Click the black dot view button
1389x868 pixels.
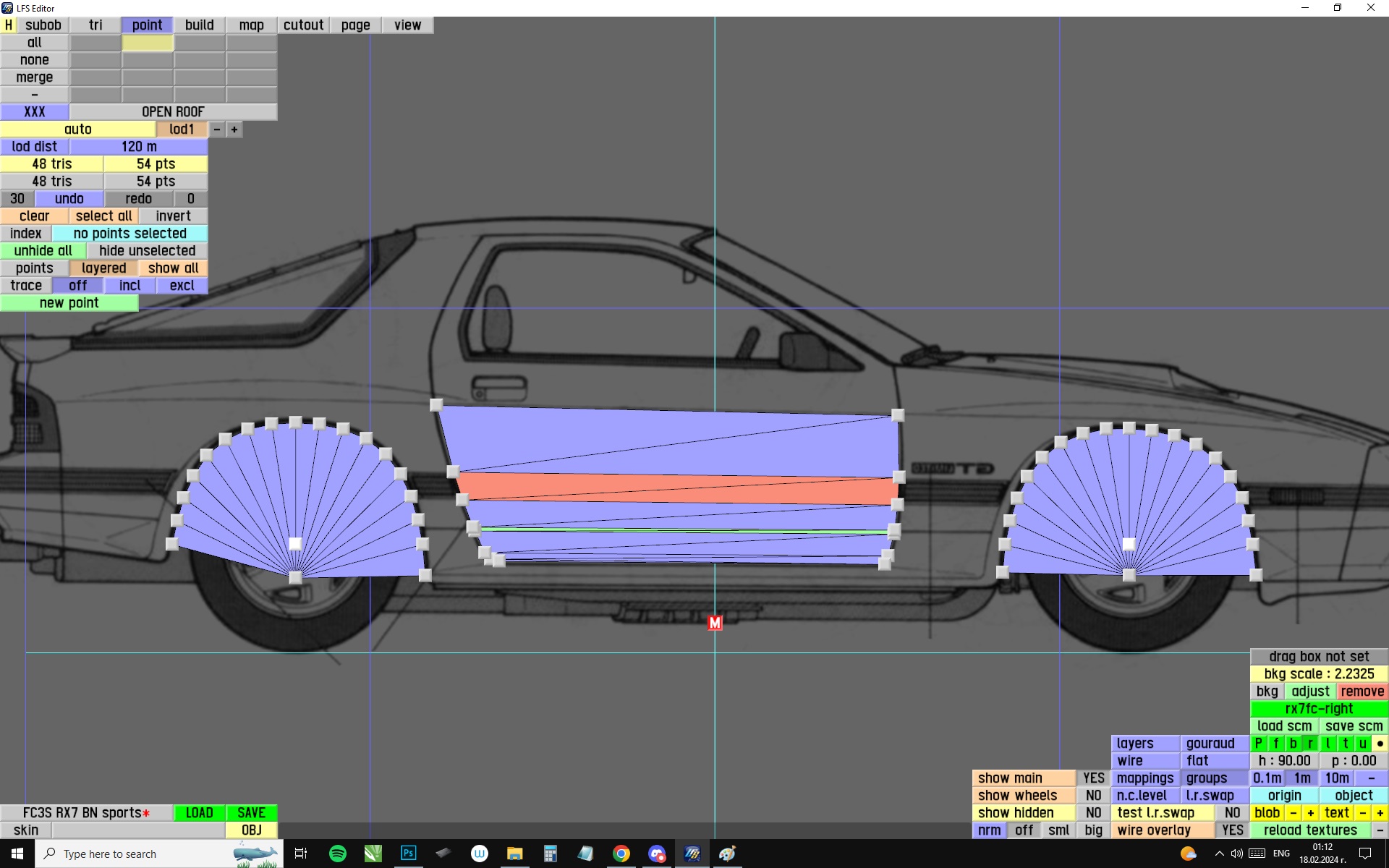pos(1380,744)
